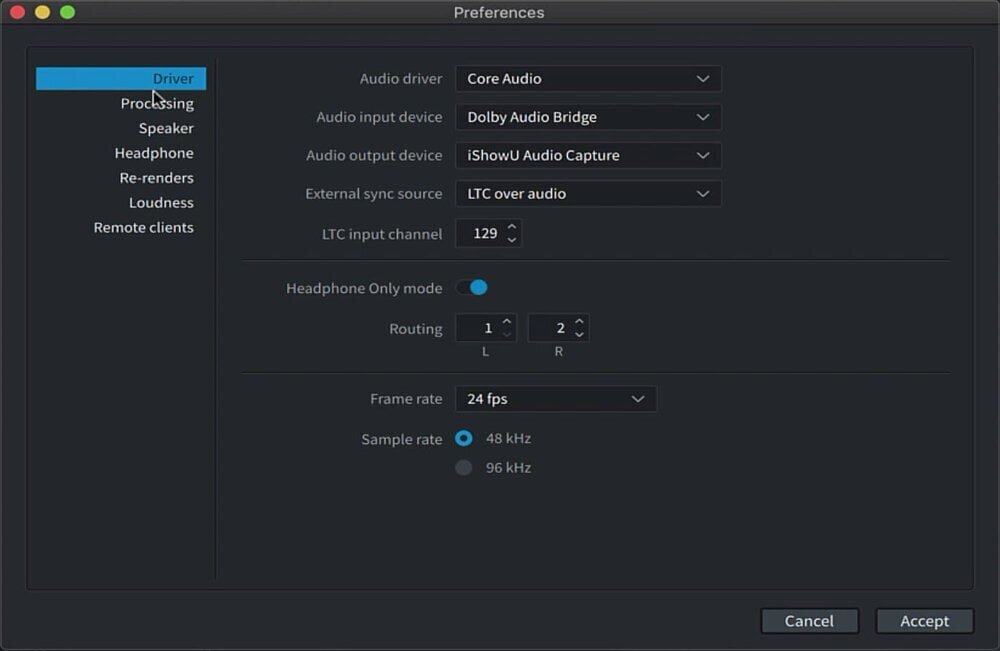Open the Loudness settings page
This screenshot has height=651, width=1000.
(x=161, y=202)
